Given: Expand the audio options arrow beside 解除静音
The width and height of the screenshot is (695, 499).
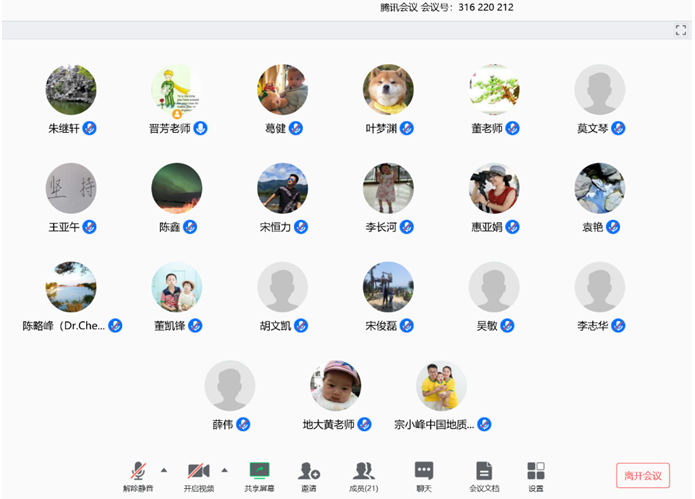Looking at the screenshot, I should (163, 468).
